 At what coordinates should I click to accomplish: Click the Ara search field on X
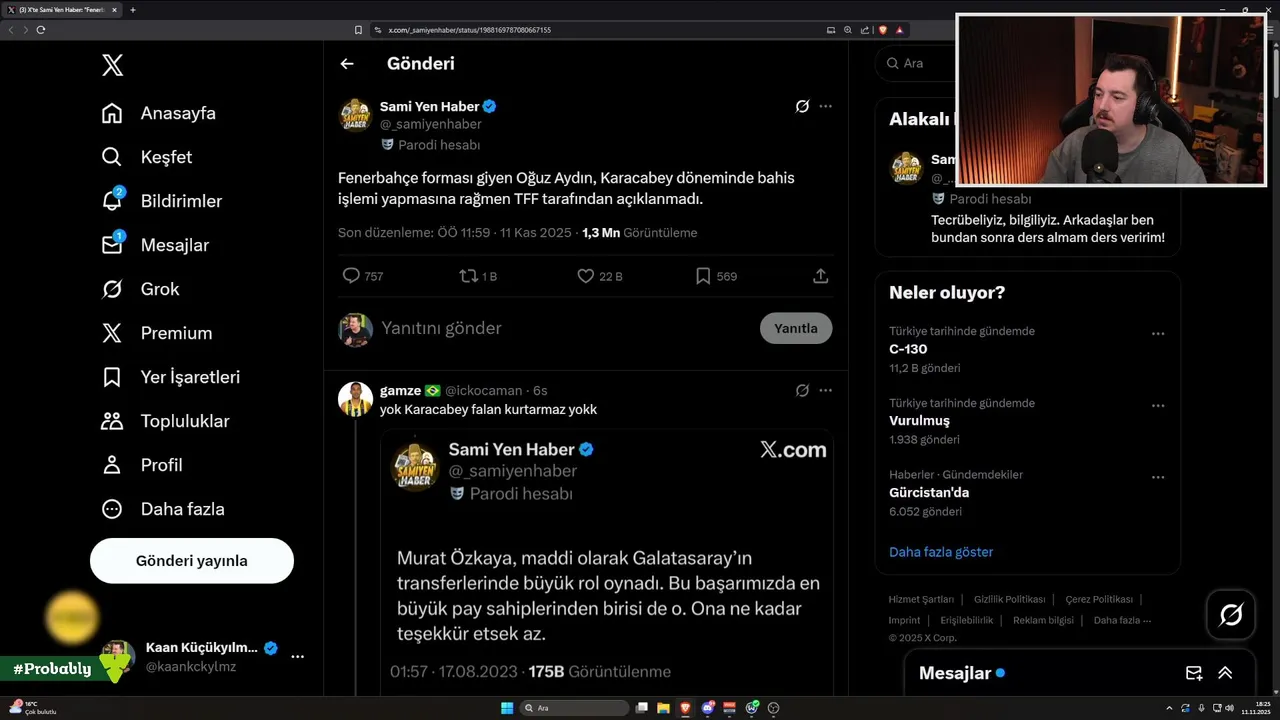[x=915, y=63]
